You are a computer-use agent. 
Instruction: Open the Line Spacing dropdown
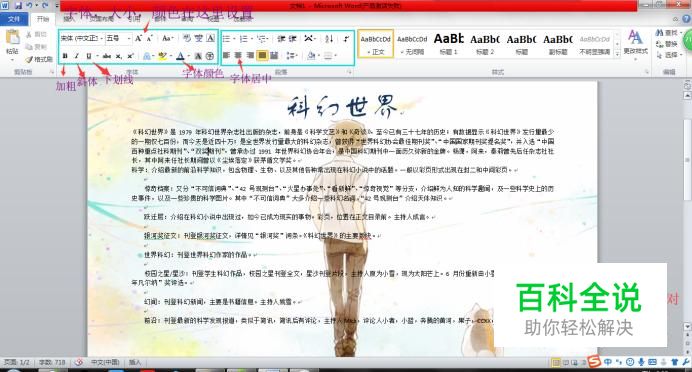click(292, 56)
